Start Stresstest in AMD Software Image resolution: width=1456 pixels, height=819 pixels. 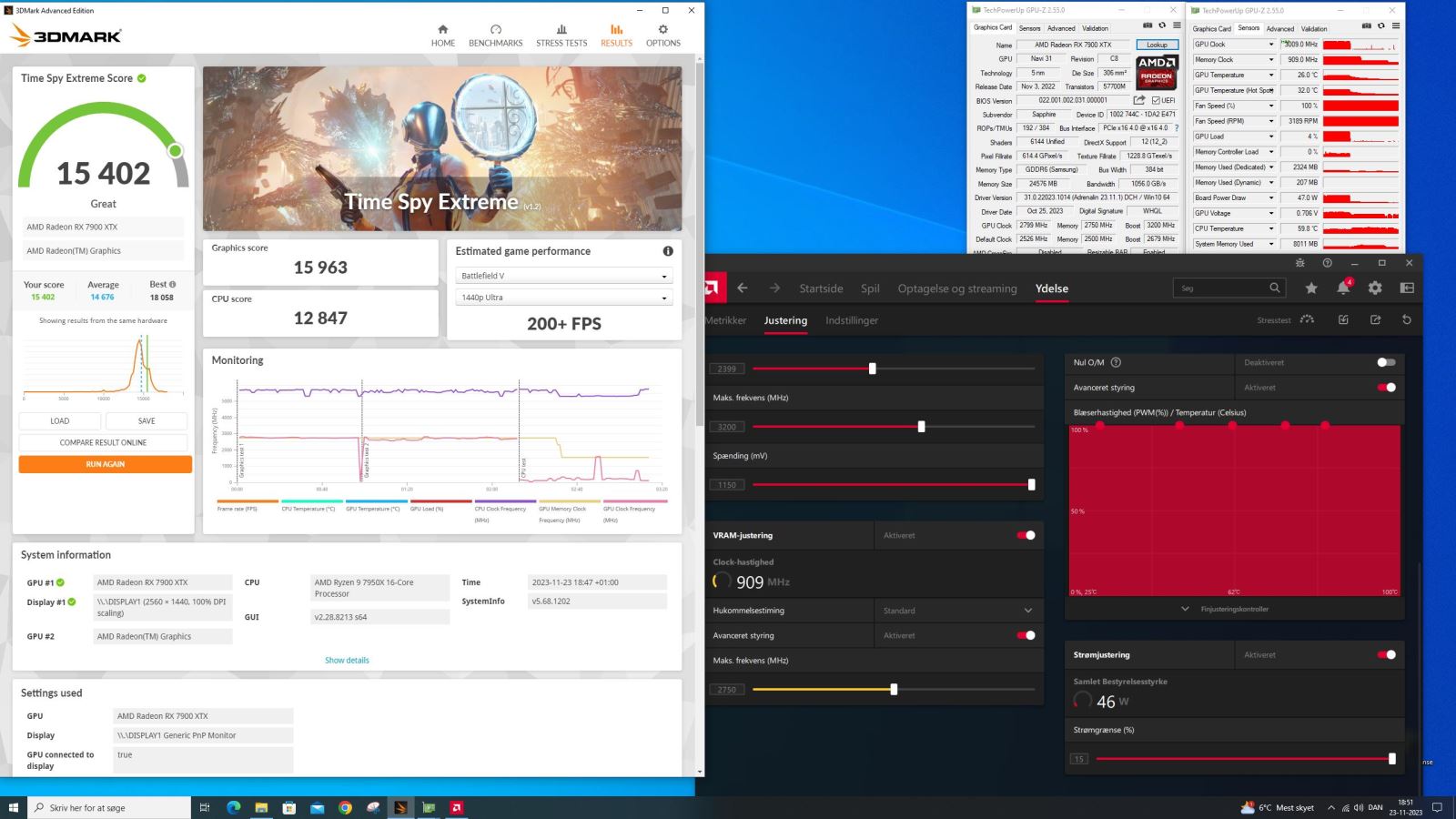[1285, 320]
